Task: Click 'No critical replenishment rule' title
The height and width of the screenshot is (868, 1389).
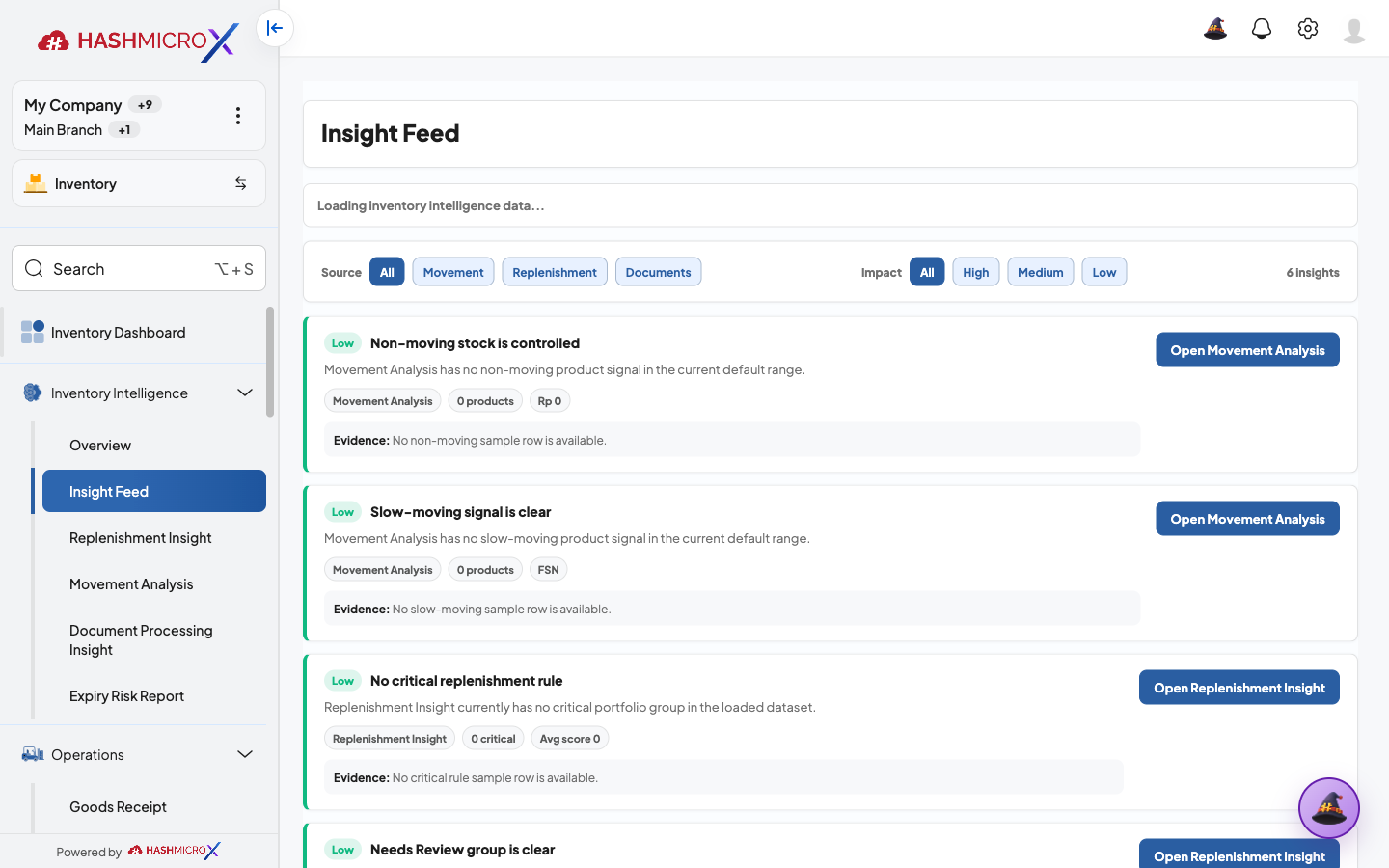Action: click(466, 681)
